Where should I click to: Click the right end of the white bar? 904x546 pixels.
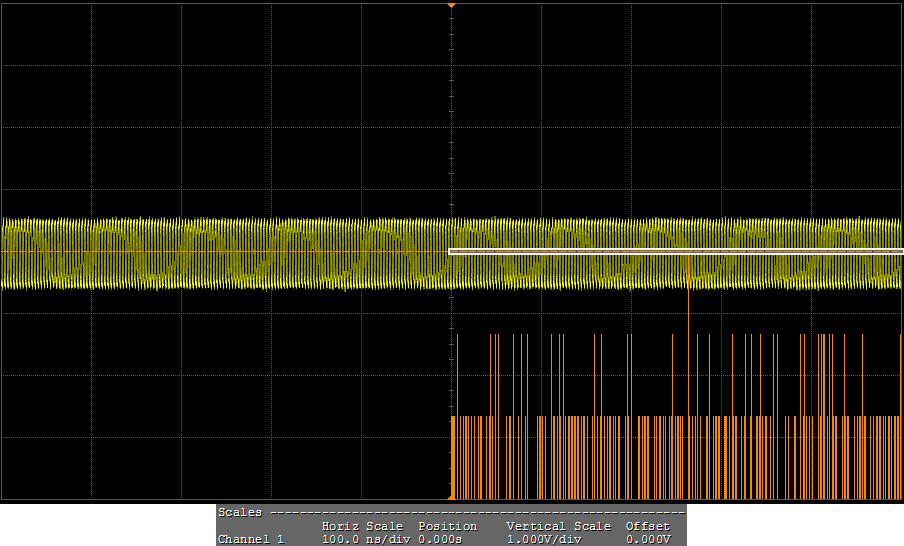899,252
